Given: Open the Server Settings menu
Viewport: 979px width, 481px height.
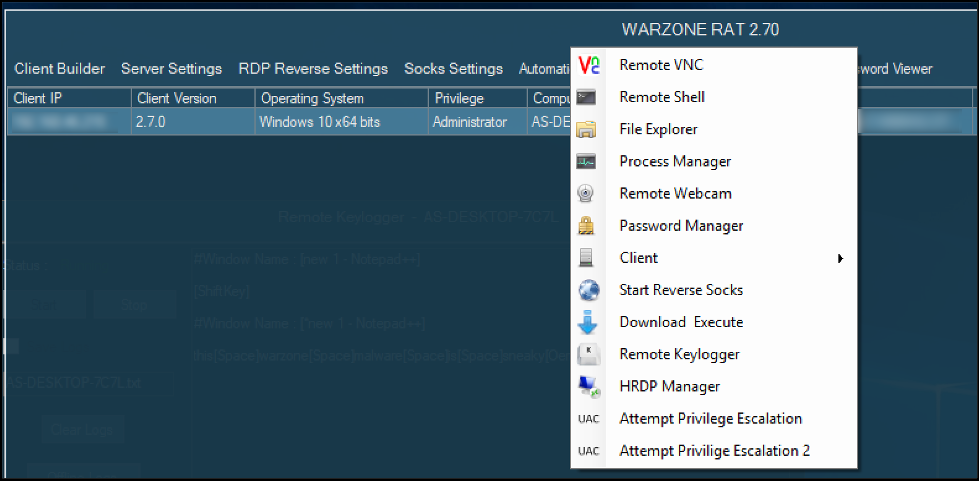Looking at the screenshot, I should 171,69.
